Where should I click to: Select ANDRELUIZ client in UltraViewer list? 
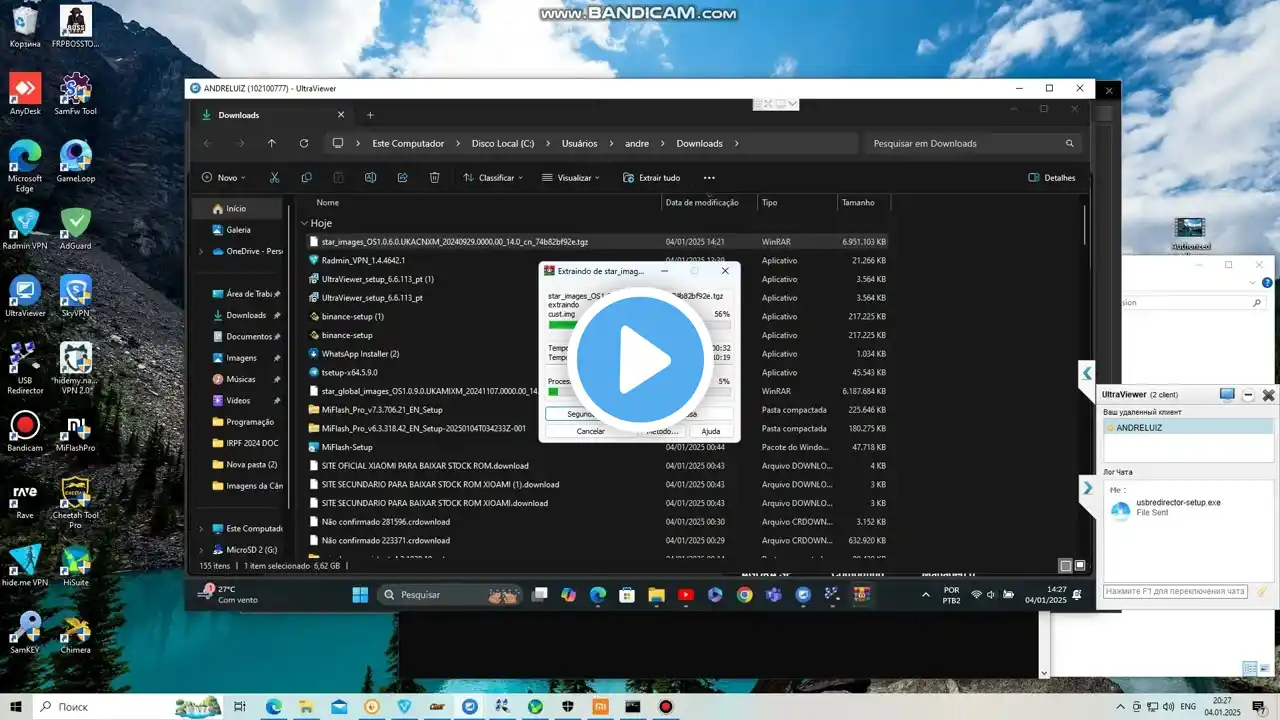1188,428
